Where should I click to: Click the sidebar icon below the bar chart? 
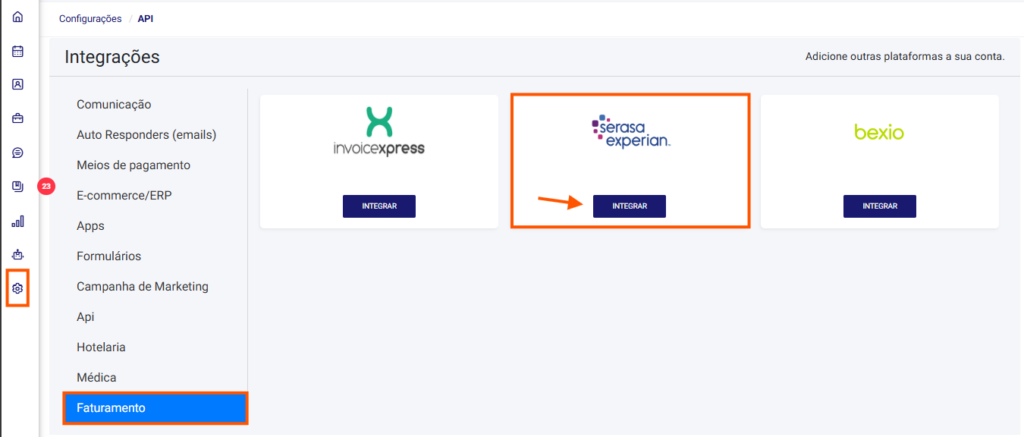pyautogui.click(x=17, y=254)
